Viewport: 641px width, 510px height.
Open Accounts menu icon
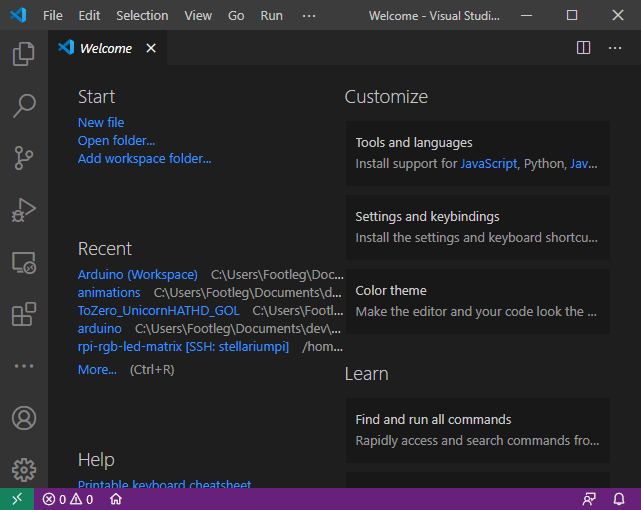click(24, 418)
